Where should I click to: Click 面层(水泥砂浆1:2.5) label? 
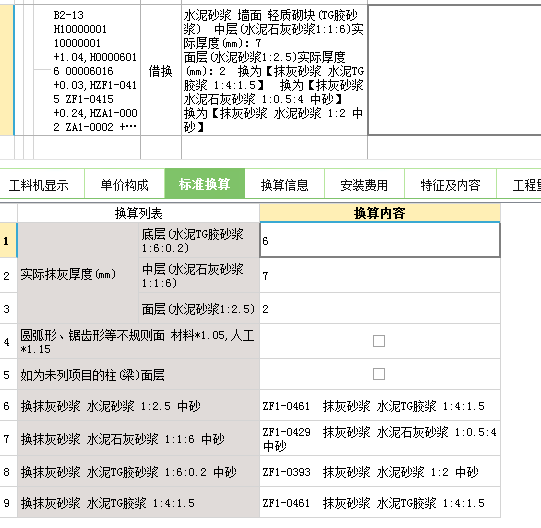[199, 308]
